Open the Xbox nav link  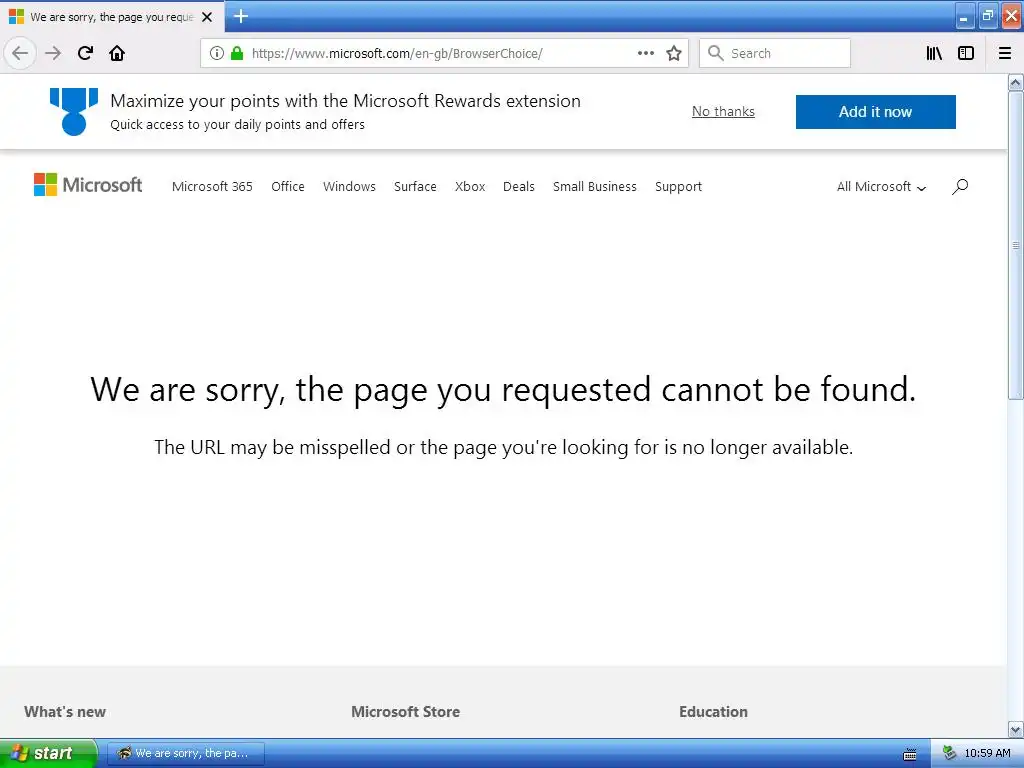470,187
